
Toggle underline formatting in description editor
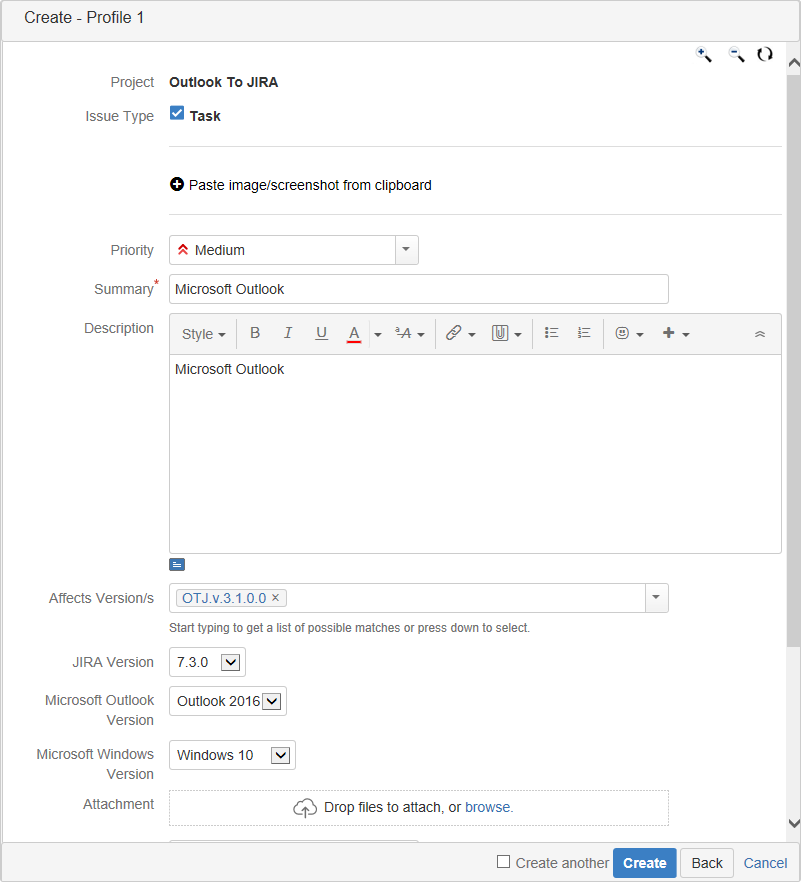click(x=321, y=333)
